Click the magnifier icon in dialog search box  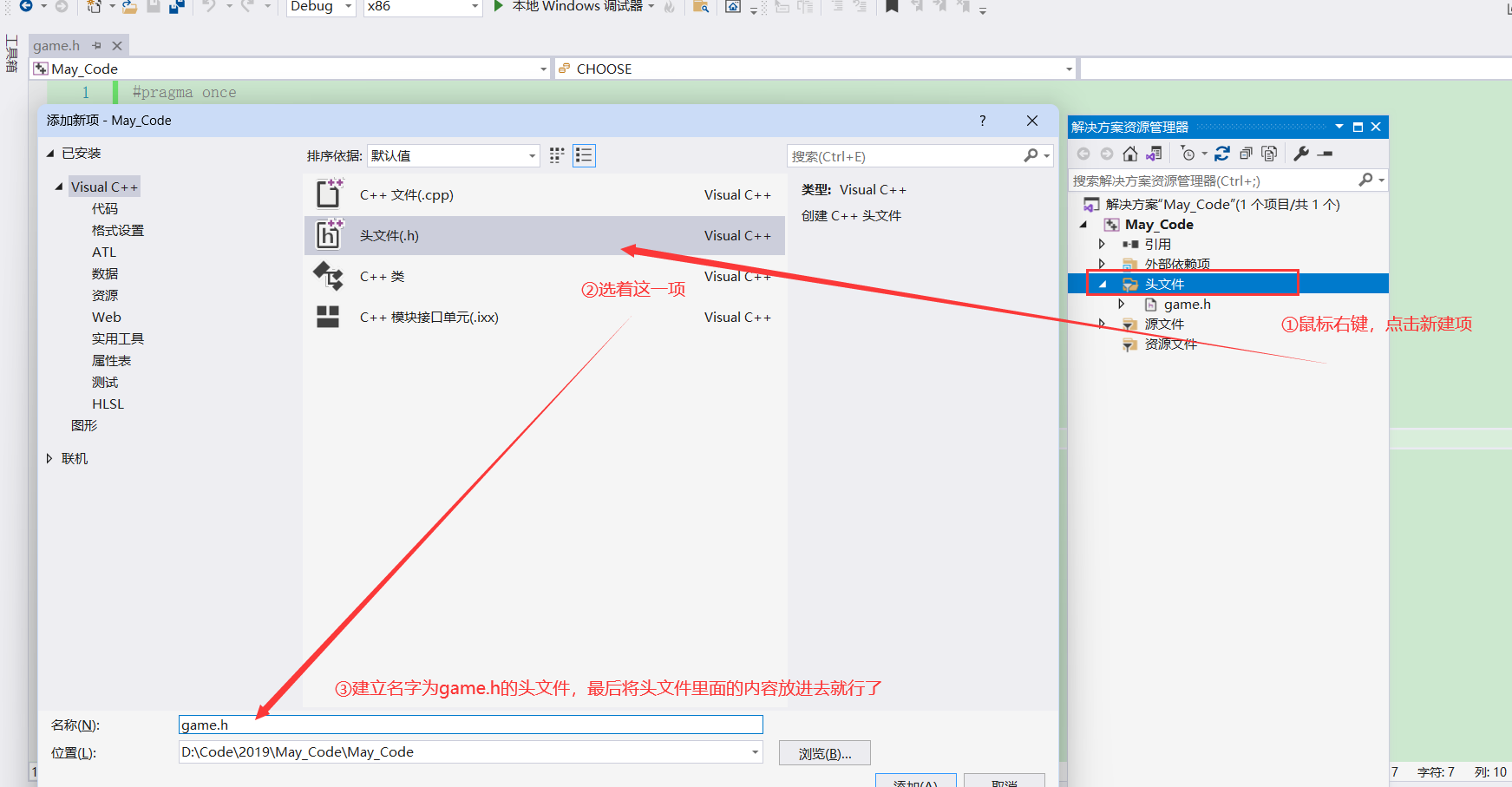coord(1031,155)
